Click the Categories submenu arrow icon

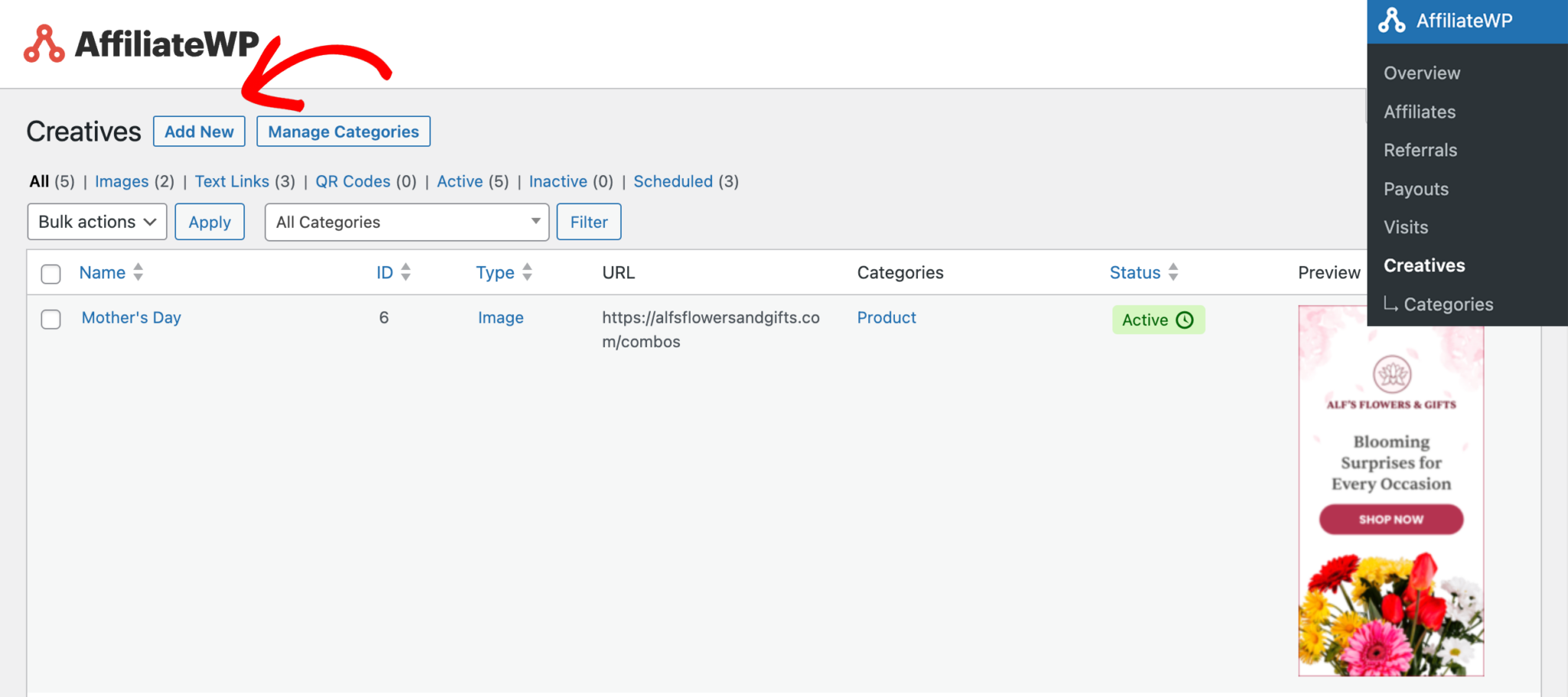[x=1390, y=305]
